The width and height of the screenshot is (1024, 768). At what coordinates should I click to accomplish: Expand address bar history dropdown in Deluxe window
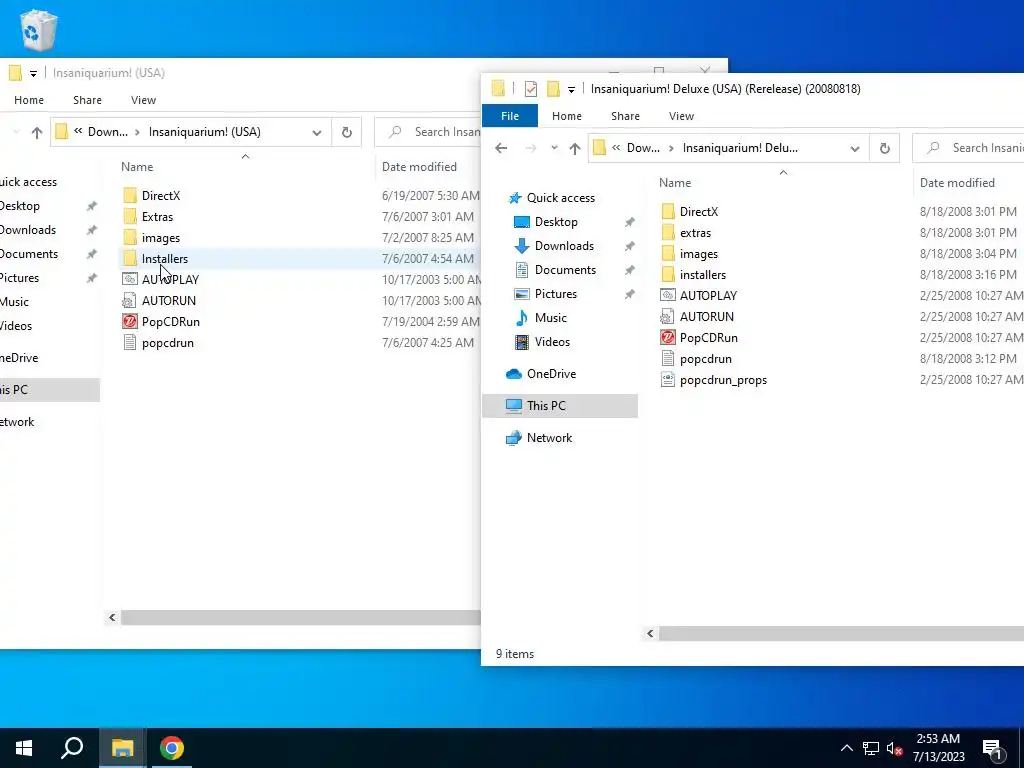(x=854, y=148)
